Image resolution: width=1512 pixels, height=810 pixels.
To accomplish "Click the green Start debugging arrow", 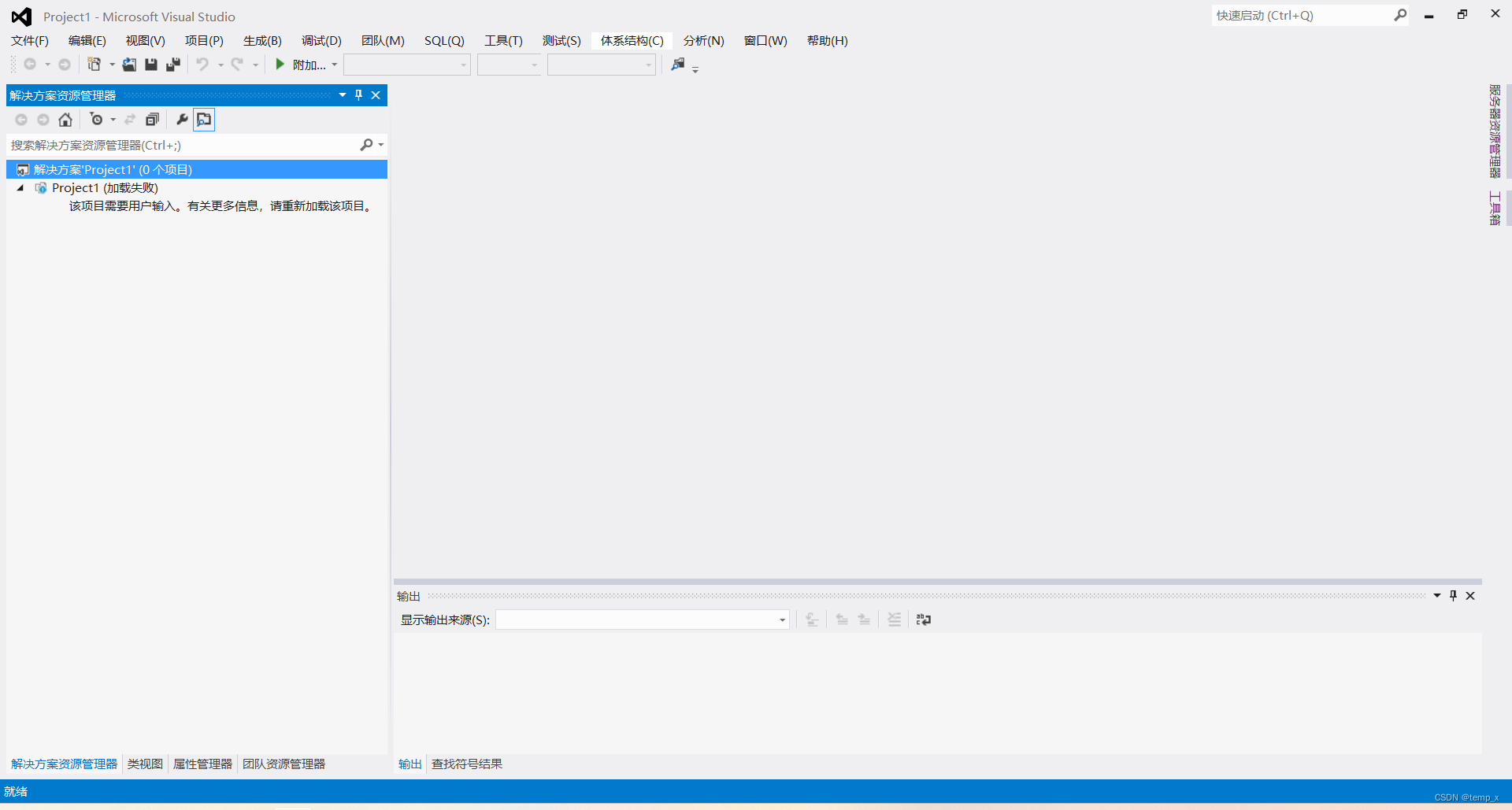I will click(280, 65).
